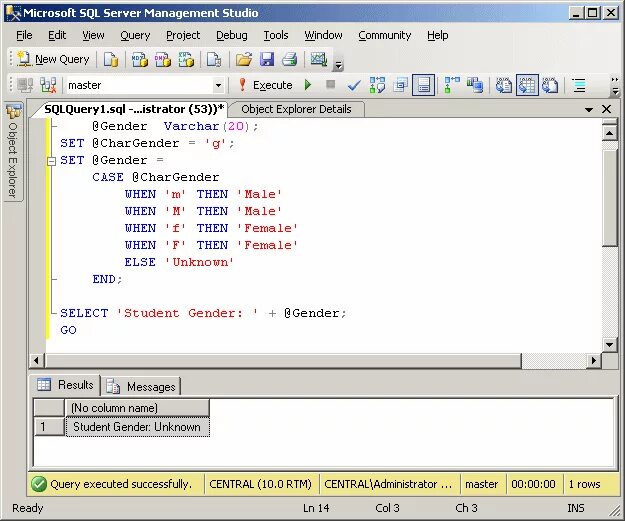Open a Database Engine Query
Image resolution: width=625 pixels, height=521 pixels.
(111, 60)
